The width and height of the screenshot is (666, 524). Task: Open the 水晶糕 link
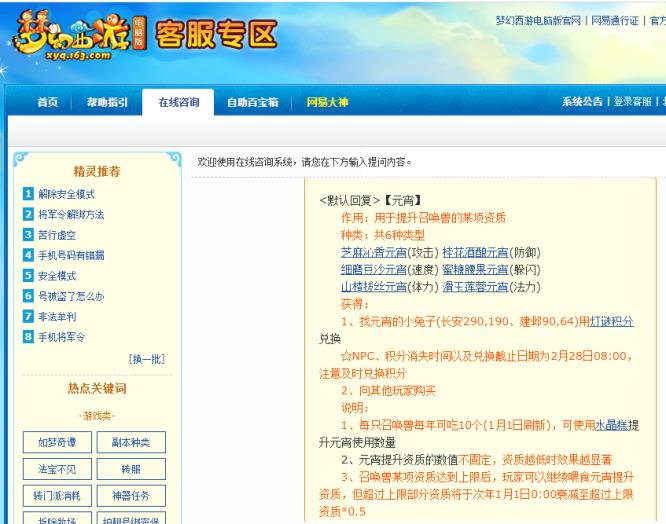[x=612, y=425]
